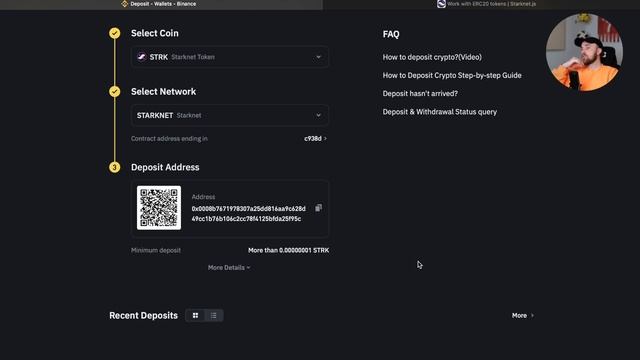
Task: Copy the deposit address with copy icon
Action: pyautogui.click(x=318, y=208)
